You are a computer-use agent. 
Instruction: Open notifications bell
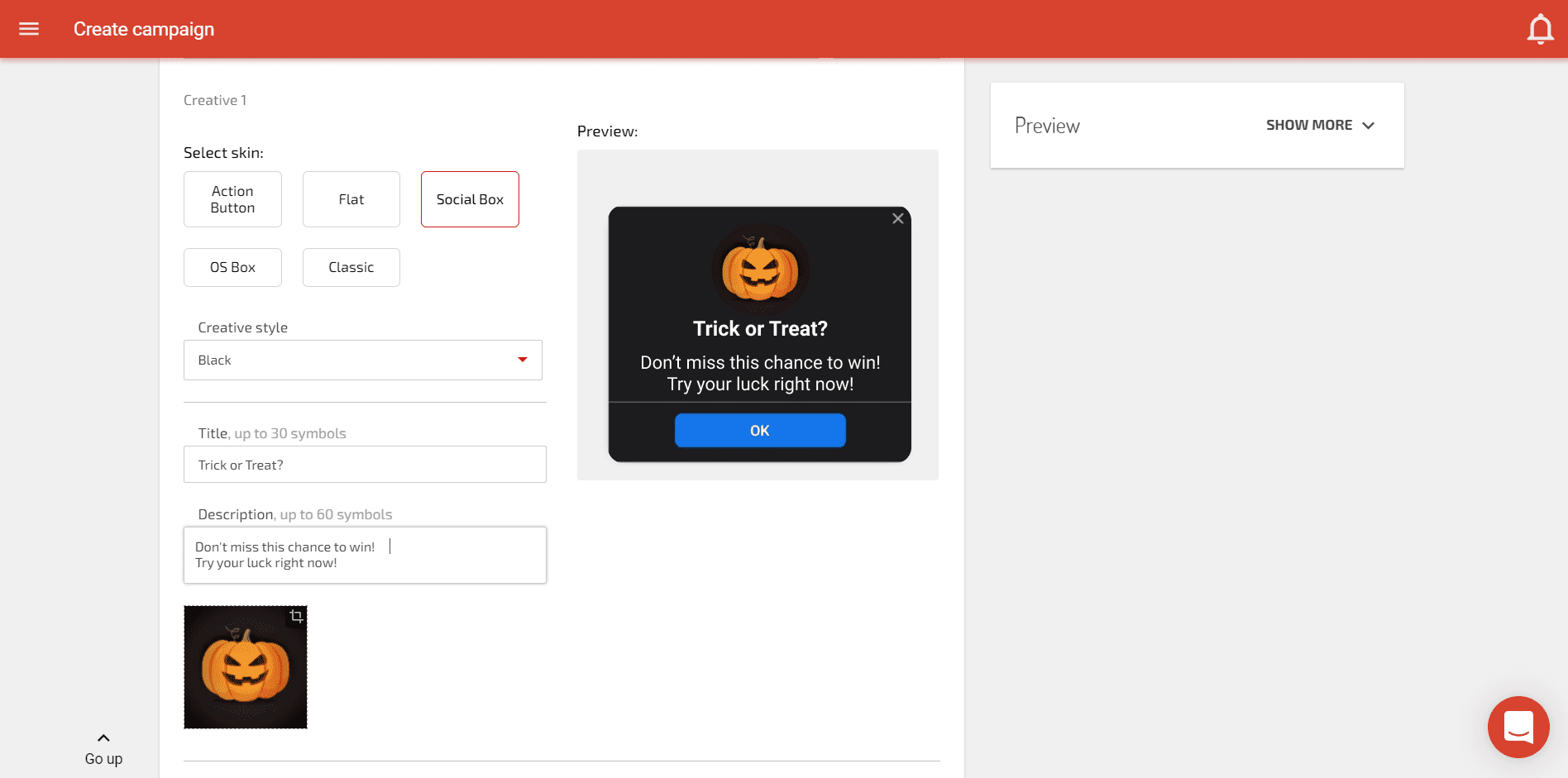click(1540, 29)
